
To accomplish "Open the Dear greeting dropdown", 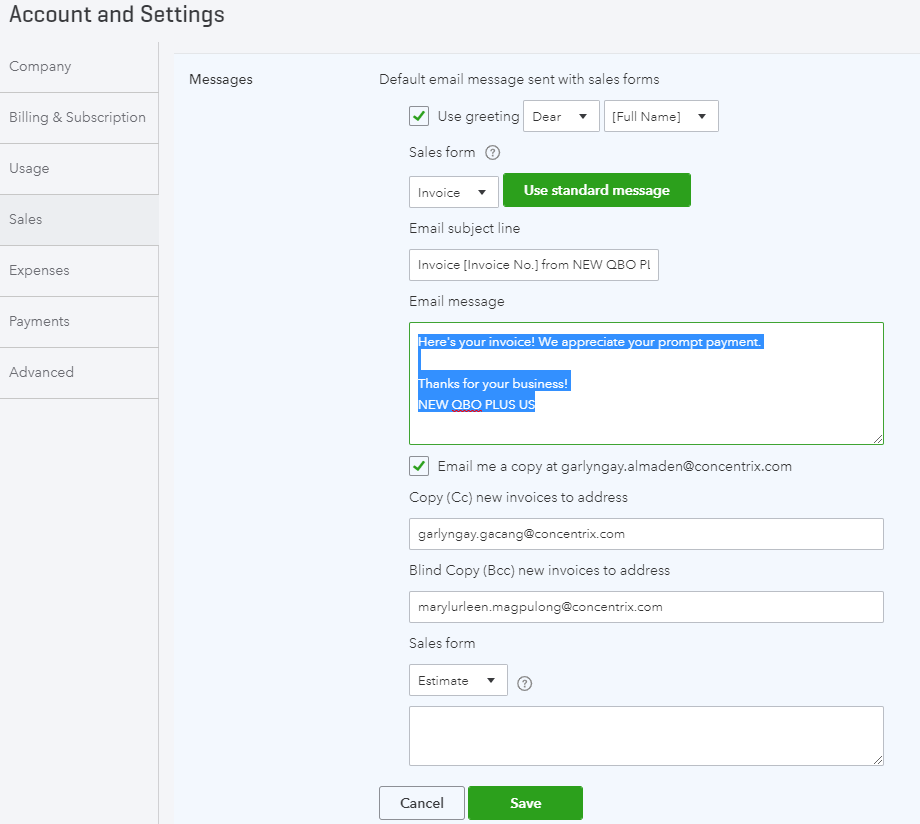I will (x=561, y=116).
